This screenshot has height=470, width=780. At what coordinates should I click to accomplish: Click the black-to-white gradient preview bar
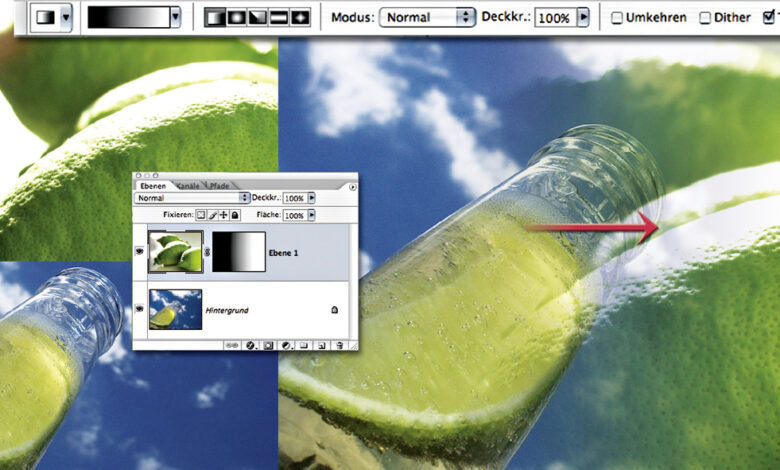click(129, 17)
